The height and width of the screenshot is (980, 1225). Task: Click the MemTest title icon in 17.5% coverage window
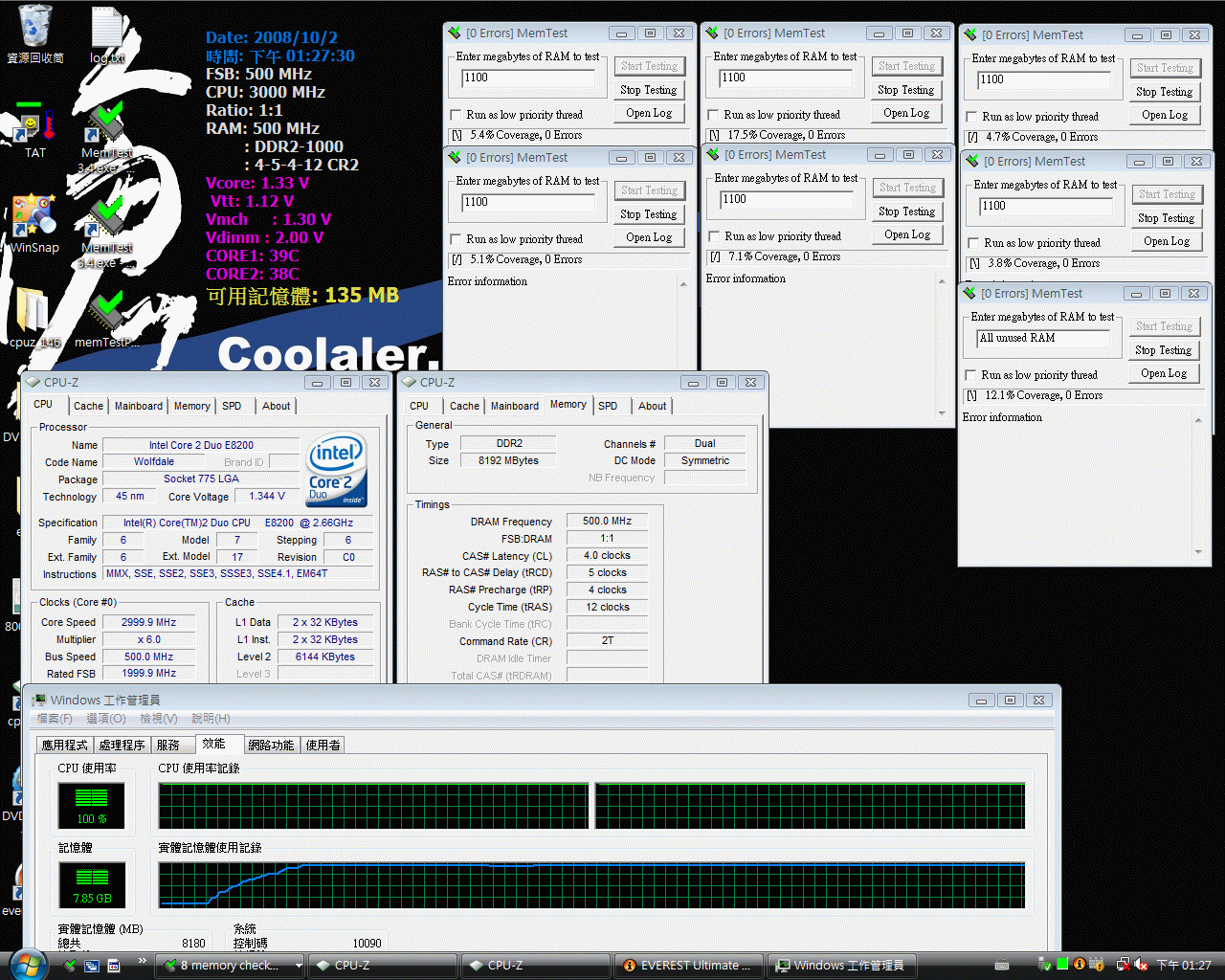click(712, 33)
